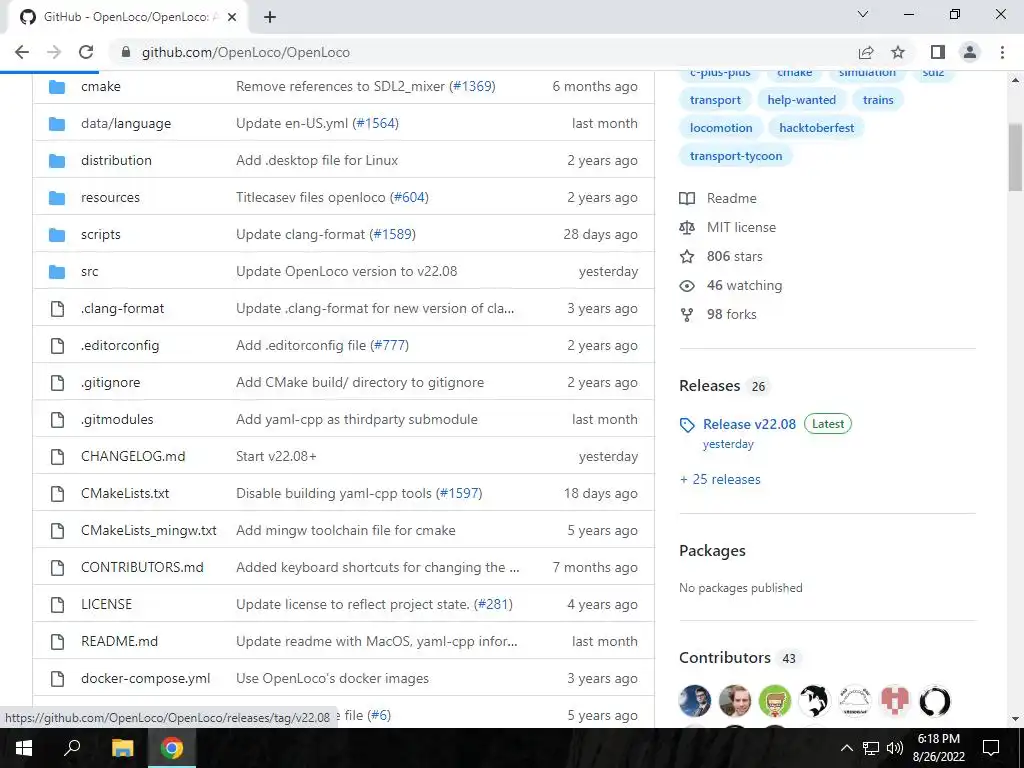Click the file icon beside .gitignore
1024x768 pixels.
click(x=57, y=382)
